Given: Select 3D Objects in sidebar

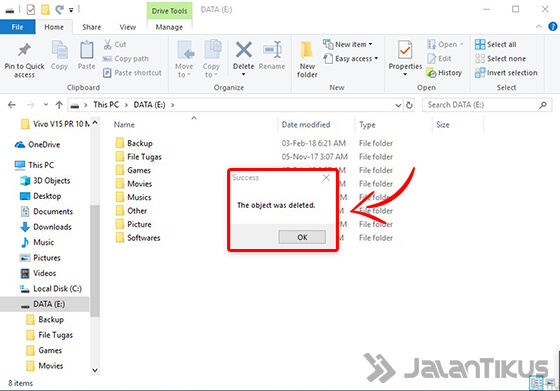Looking at the screenshot, I should [45, 181].
